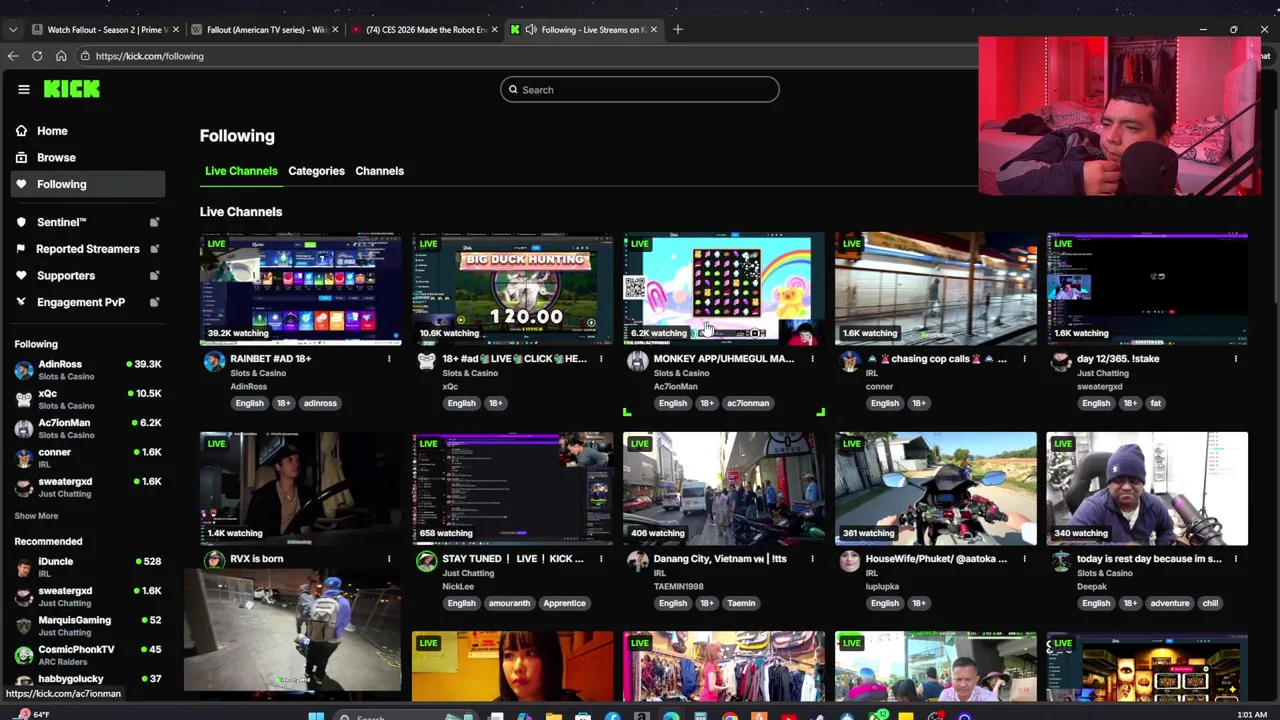Open chasing cop calls stream thumbnail
Viewport: 1280px width, 720px height.
click(x=936, y=289)
